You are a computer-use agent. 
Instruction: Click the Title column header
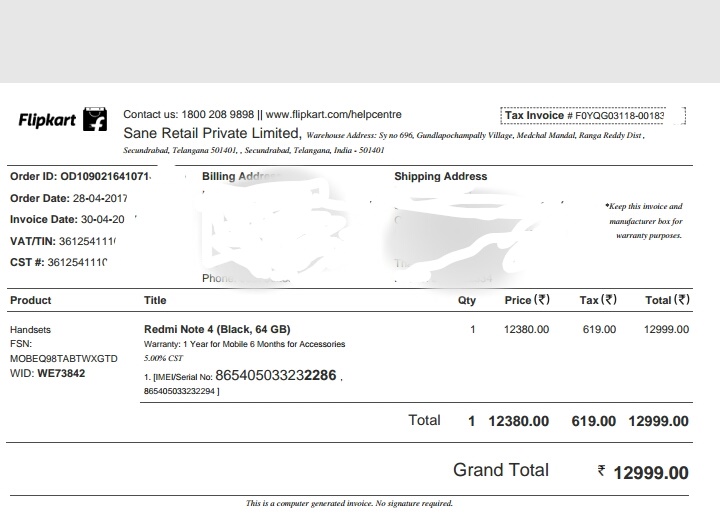pyautogui.click(x=155, y=300)
